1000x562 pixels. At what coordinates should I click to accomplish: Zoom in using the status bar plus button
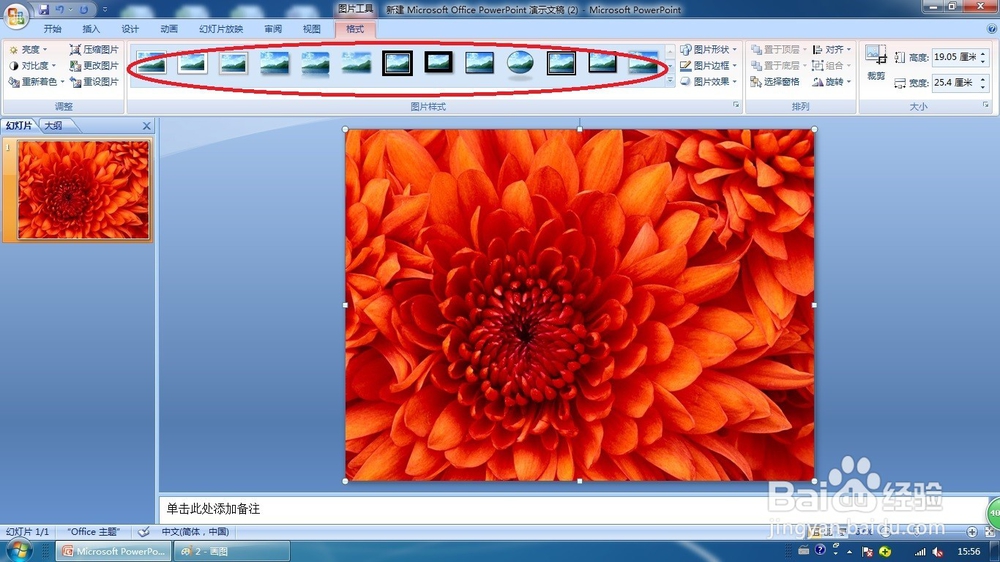[972, 531]
